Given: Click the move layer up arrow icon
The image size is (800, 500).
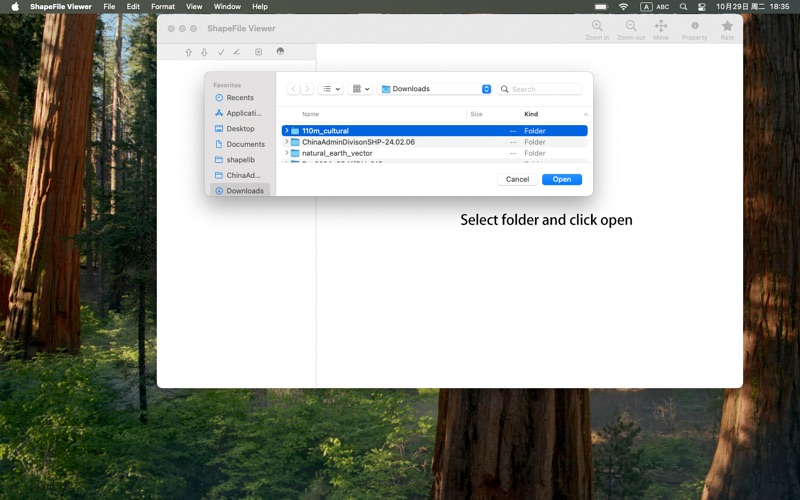Looking at the screenshot, I should click(x=188, y=52).
